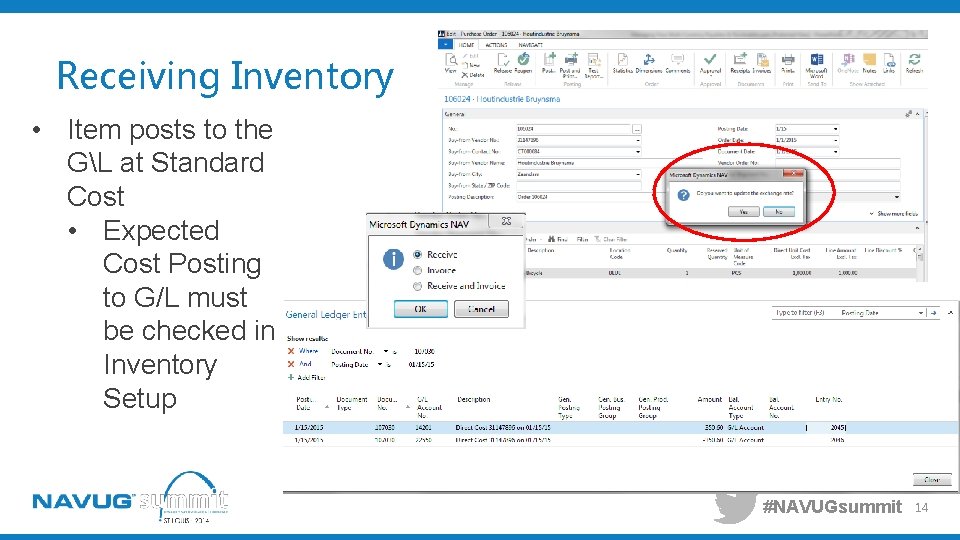Image resolution: width=960 pixels, height=540 pixels.
Task: Expand Buy-from Vendor No. dropdown
Action: click(637, 141)
